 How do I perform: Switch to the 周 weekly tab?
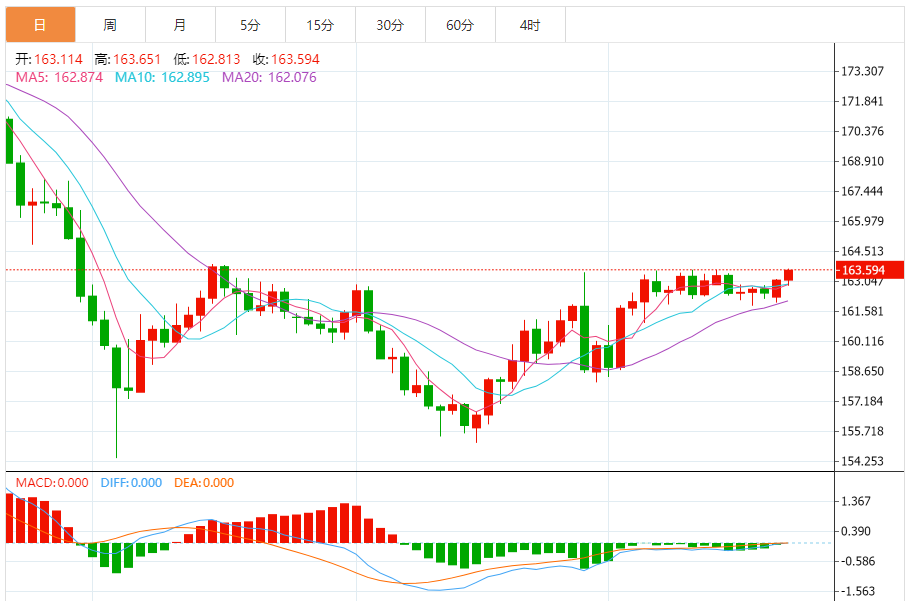110,25
